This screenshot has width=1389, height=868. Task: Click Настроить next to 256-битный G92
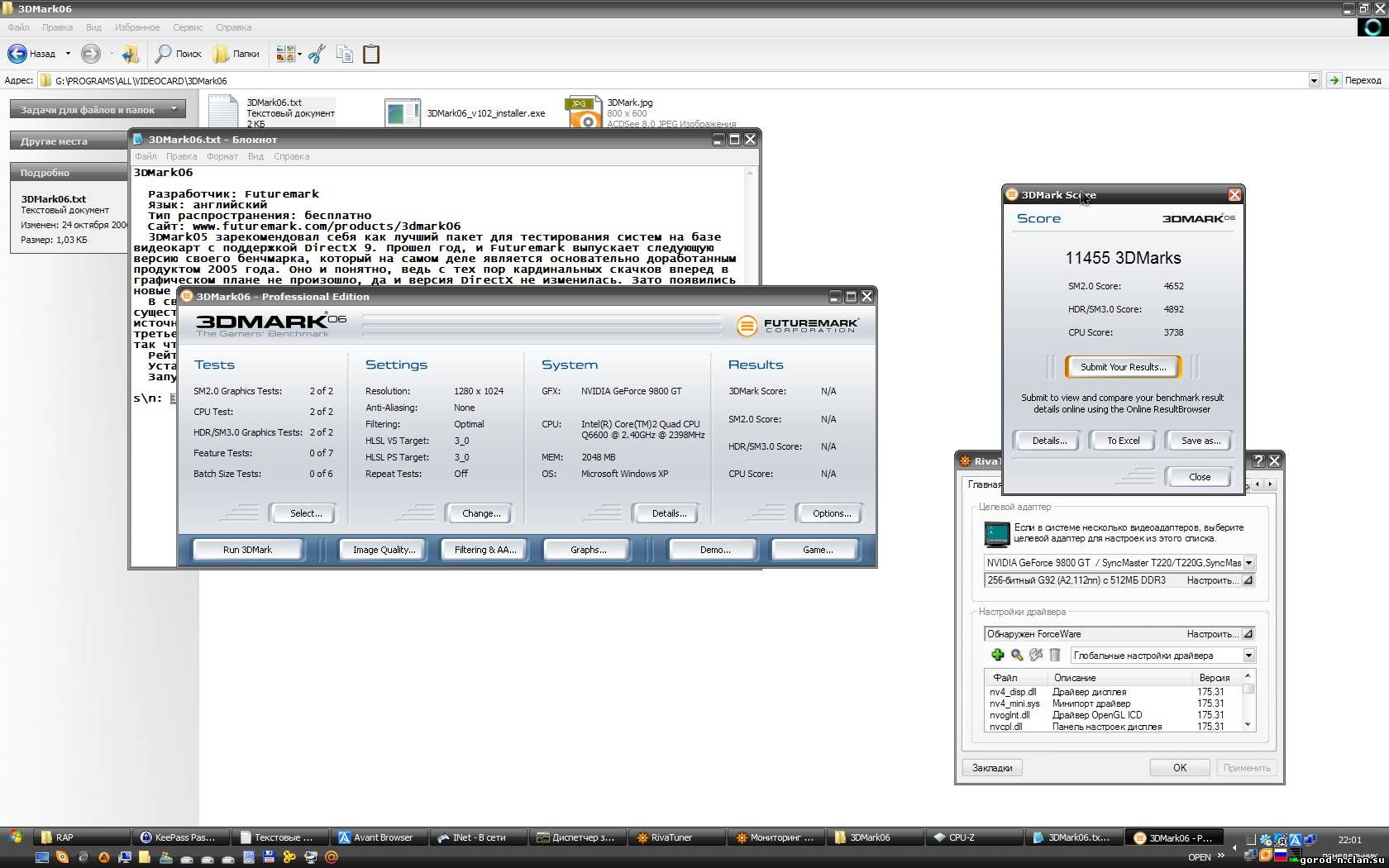click(1220, 580)
